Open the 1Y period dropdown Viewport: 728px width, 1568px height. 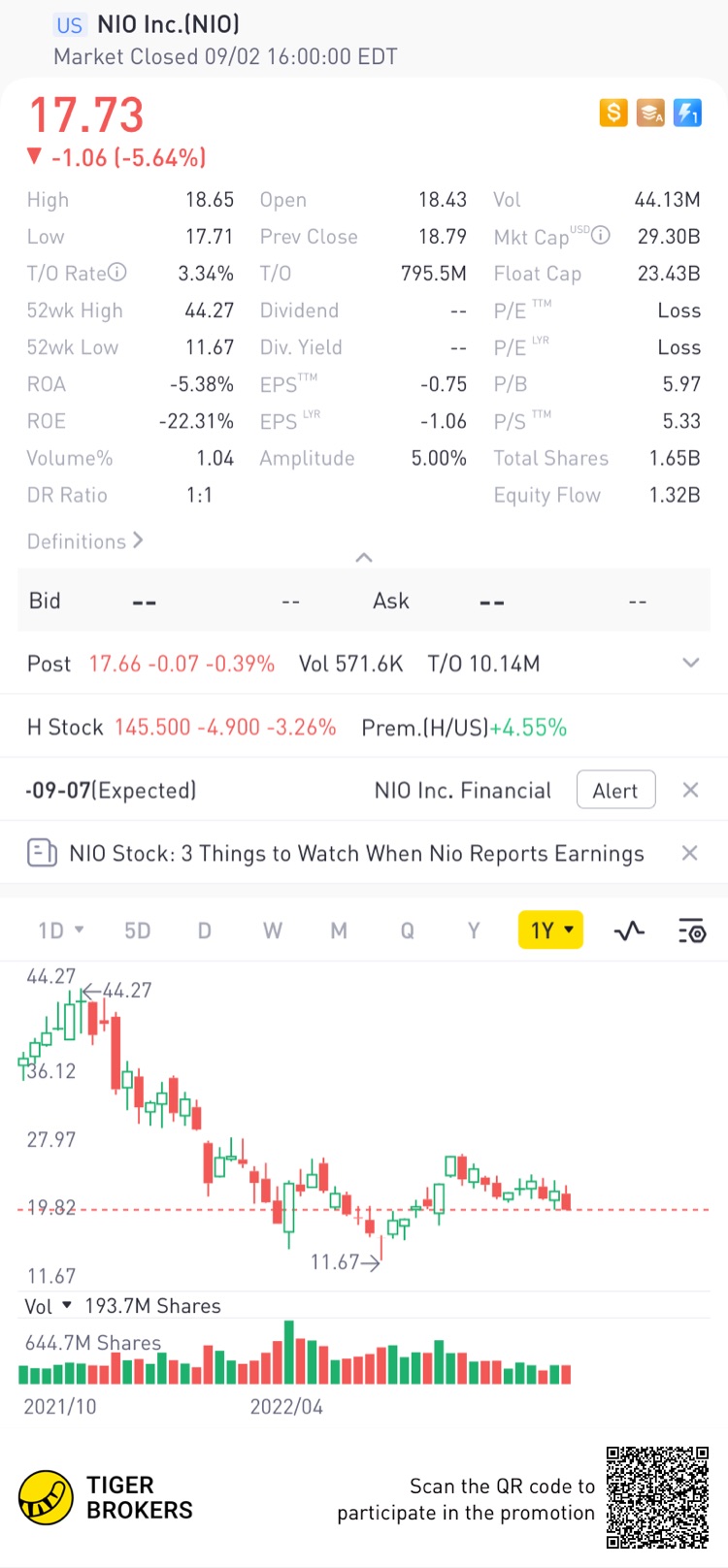pos(550,931)
